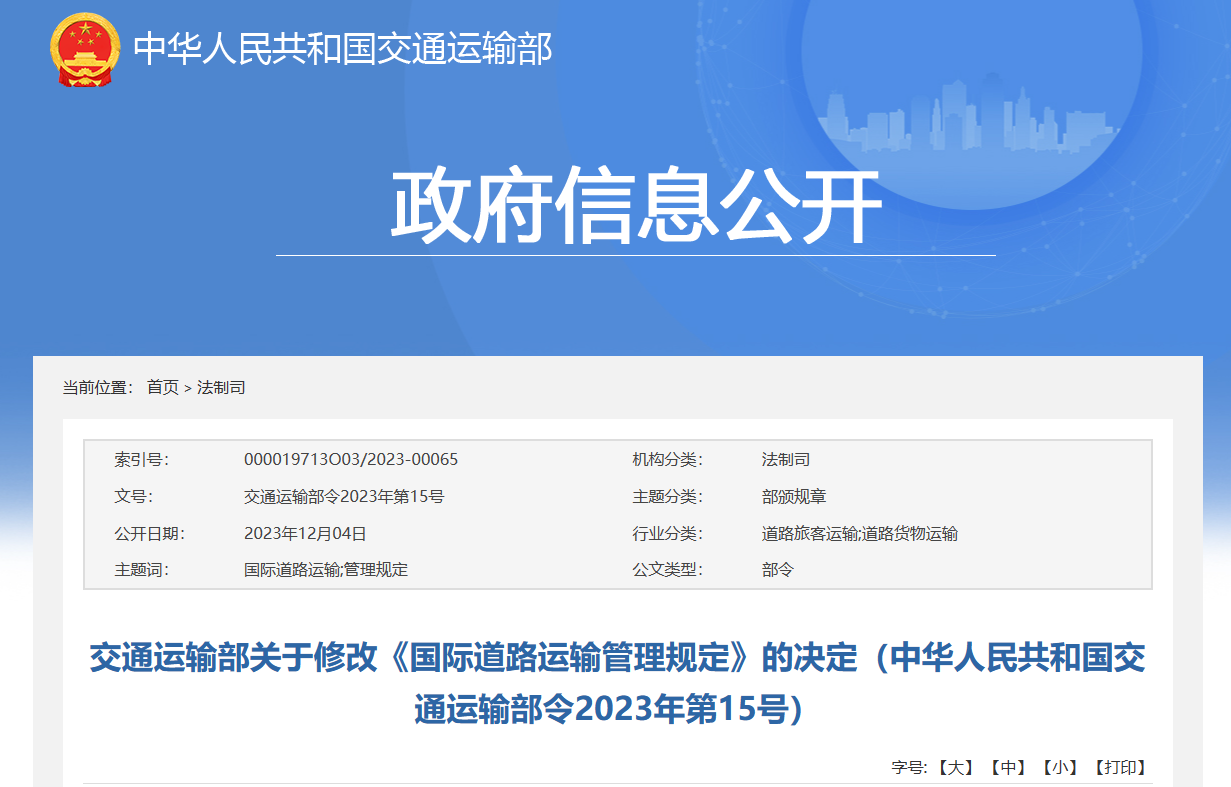The width and height of the screenshot is (1231, 787).
Task: Set font size to 小
Action: [1060, 767]
